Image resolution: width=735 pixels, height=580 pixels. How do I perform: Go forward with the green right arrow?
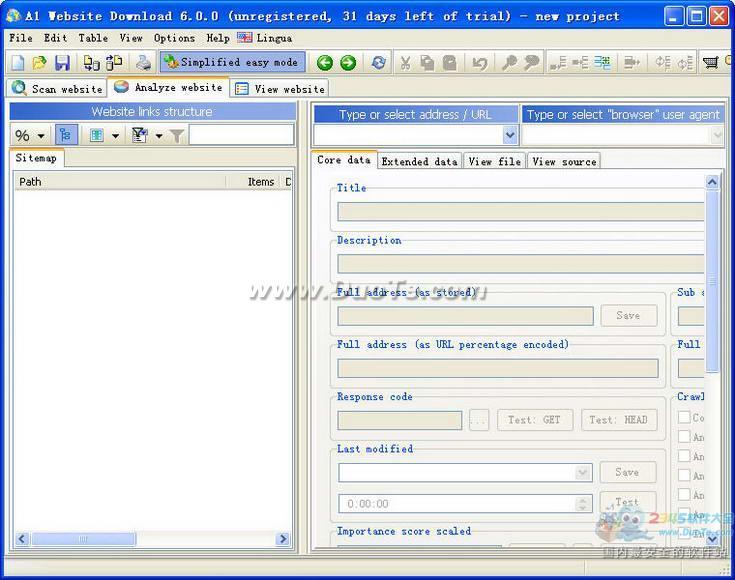coord(348,62)
